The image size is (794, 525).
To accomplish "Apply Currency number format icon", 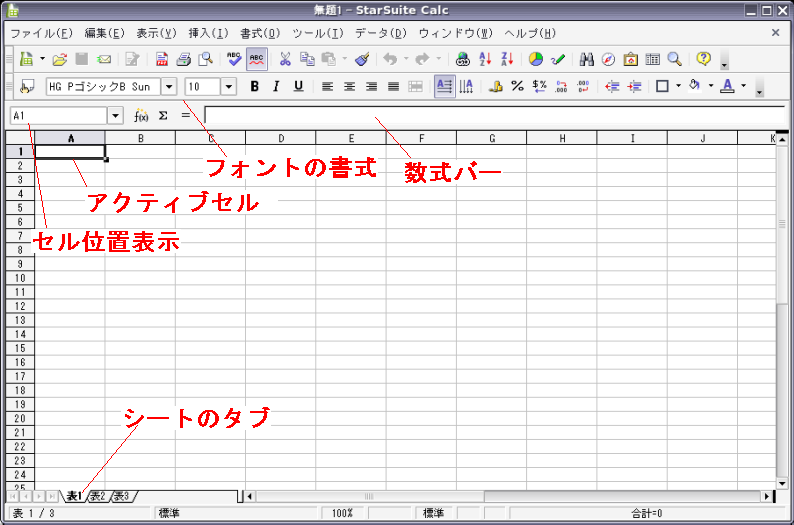I will pyautogui.click(x=495, y=87).
